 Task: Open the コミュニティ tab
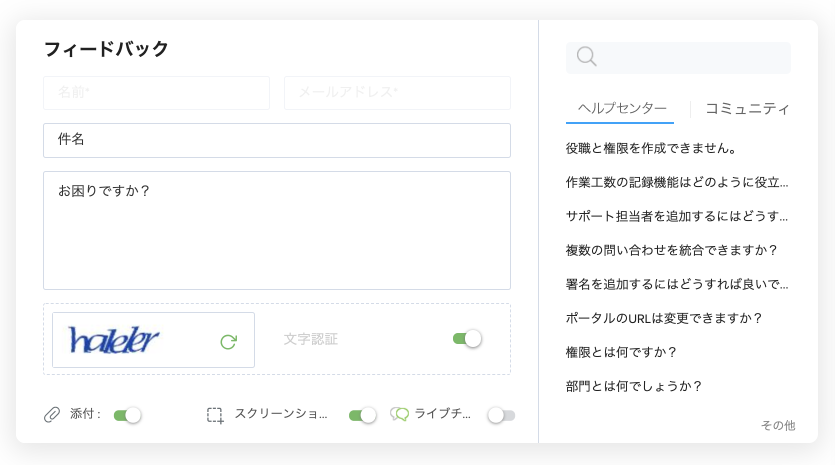(x=747, y=109)
